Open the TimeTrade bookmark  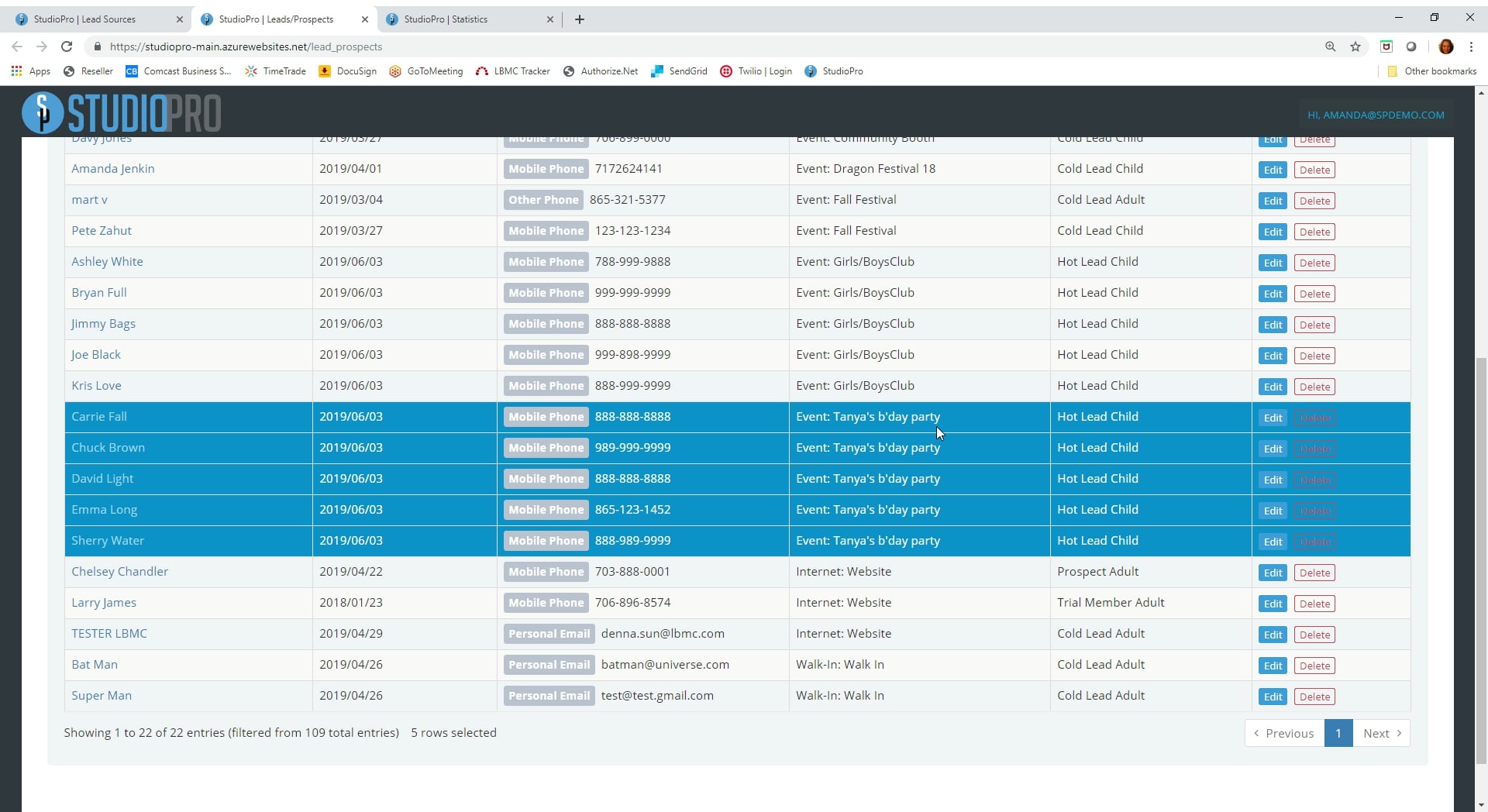pyautogui.click(x=276, y=71)
